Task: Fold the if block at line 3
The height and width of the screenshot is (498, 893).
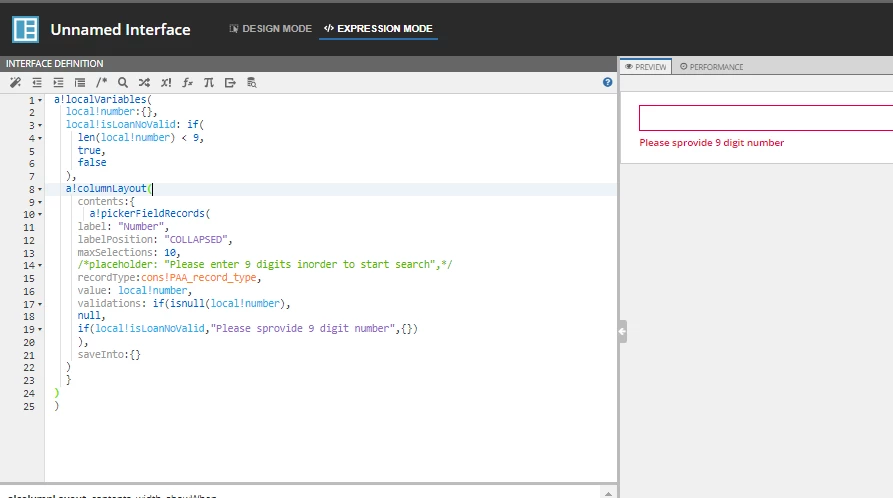Action: click(x=40, y=125)
